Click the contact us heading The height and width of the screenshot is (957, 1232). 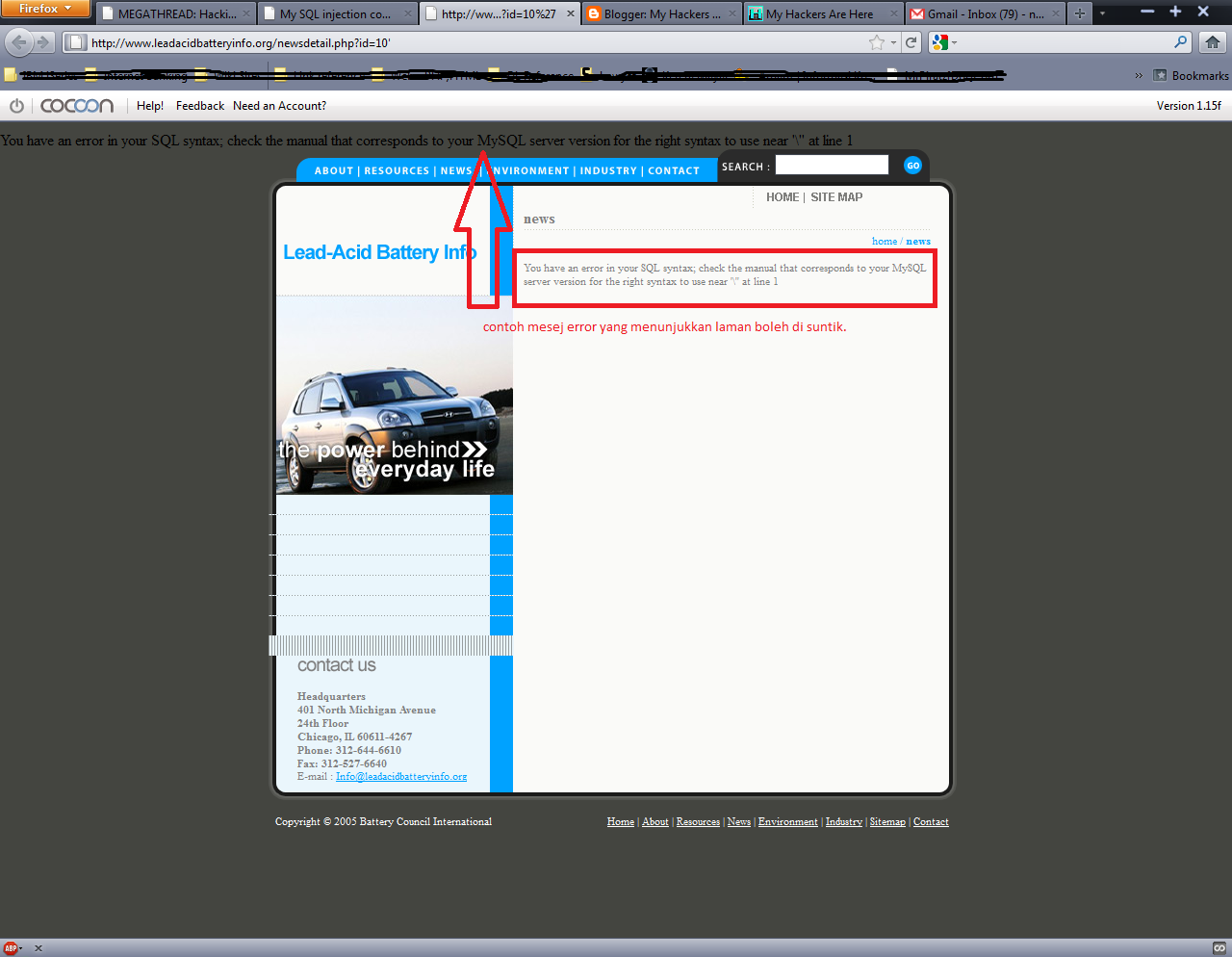(337, 665)
